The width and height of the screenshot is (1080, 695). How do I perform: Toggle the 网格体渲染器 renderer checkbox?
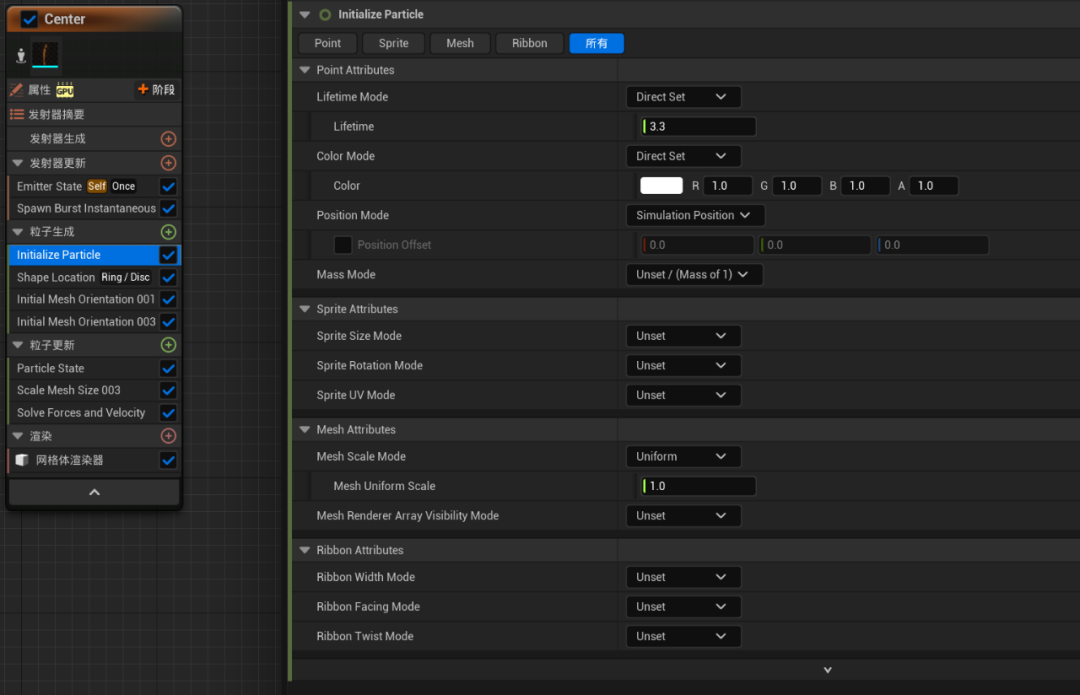(168, 460)
